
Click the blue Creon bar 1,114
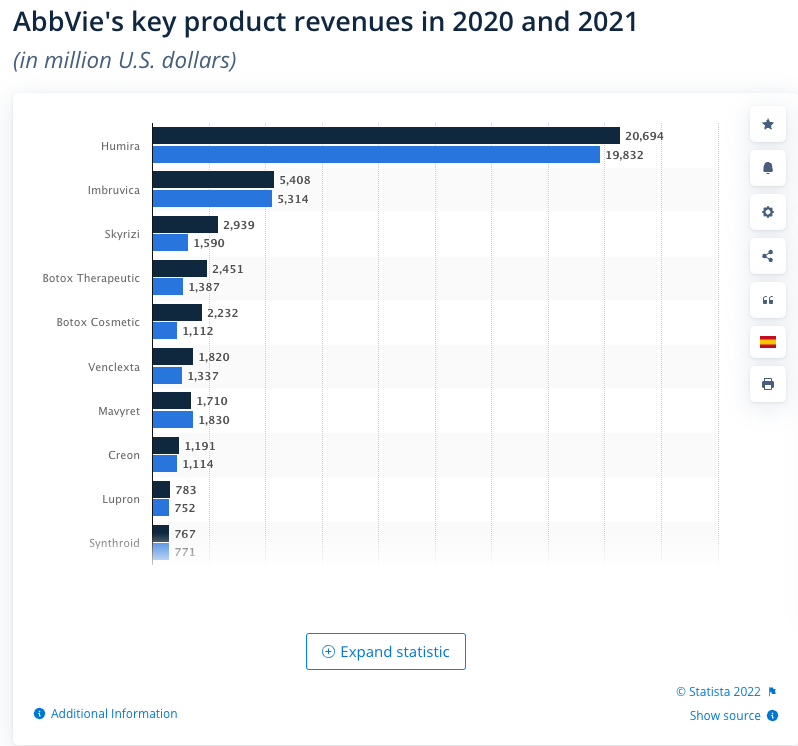[x=165, y=464]
